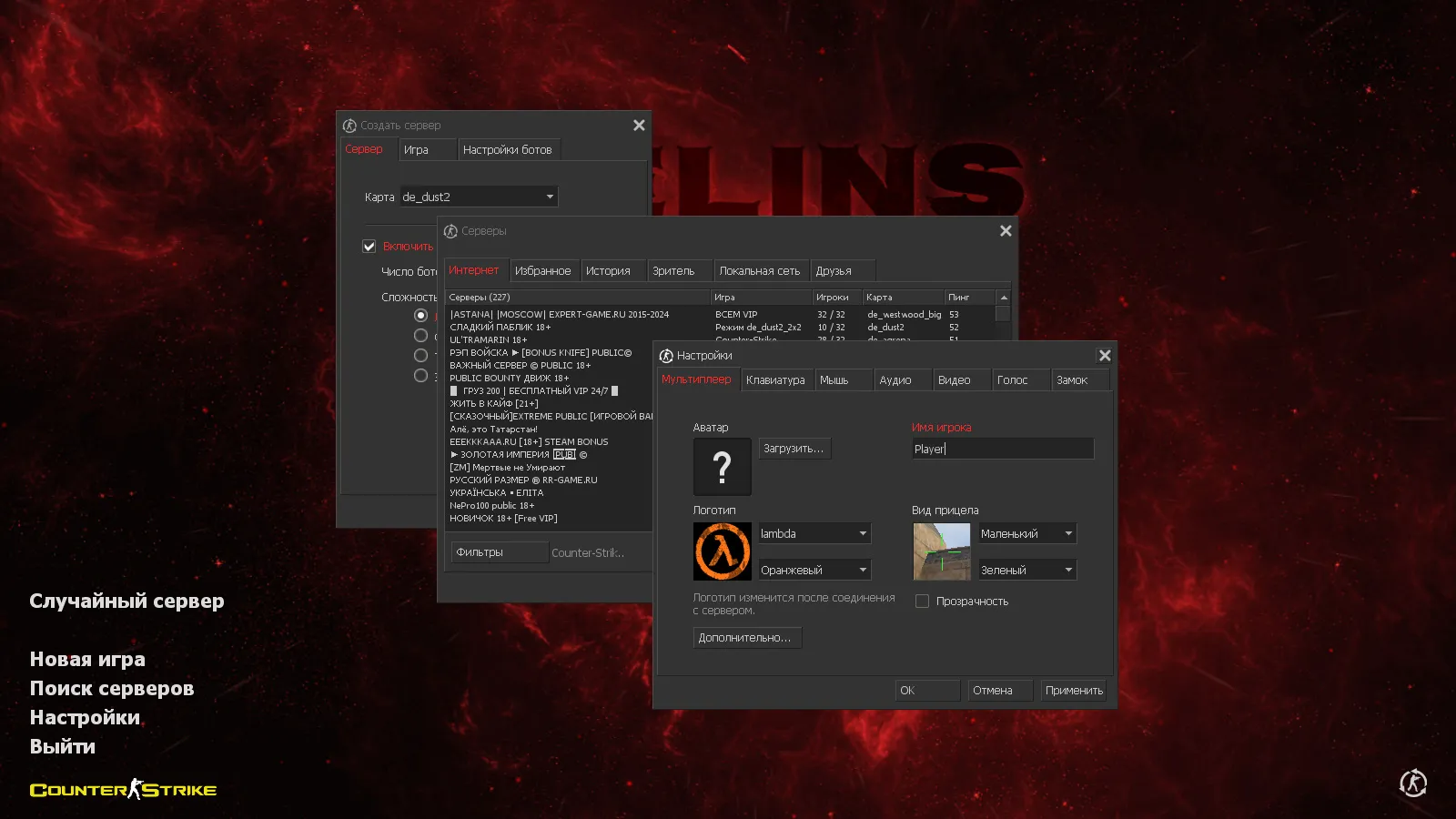
Task: Click the Counter-Strike logo icon in title bar of Настройки
Action: click(x=668, y=355)
